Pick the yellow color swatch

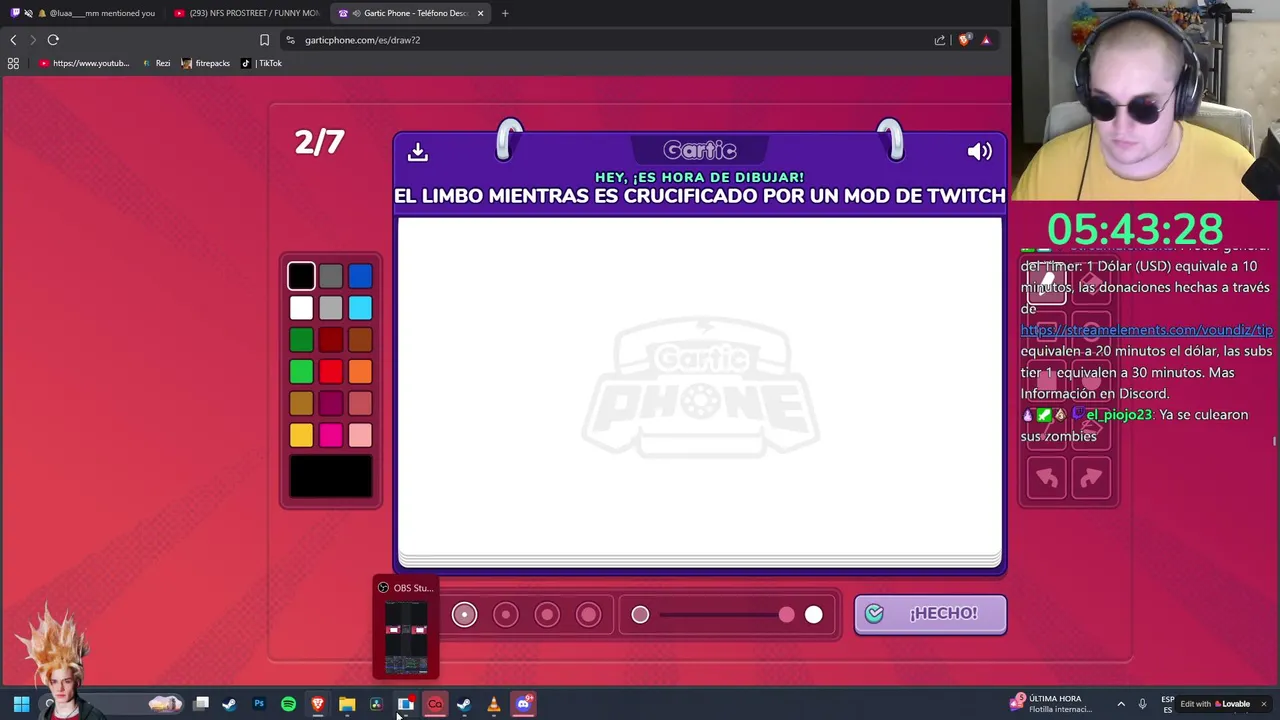(301, 435)
